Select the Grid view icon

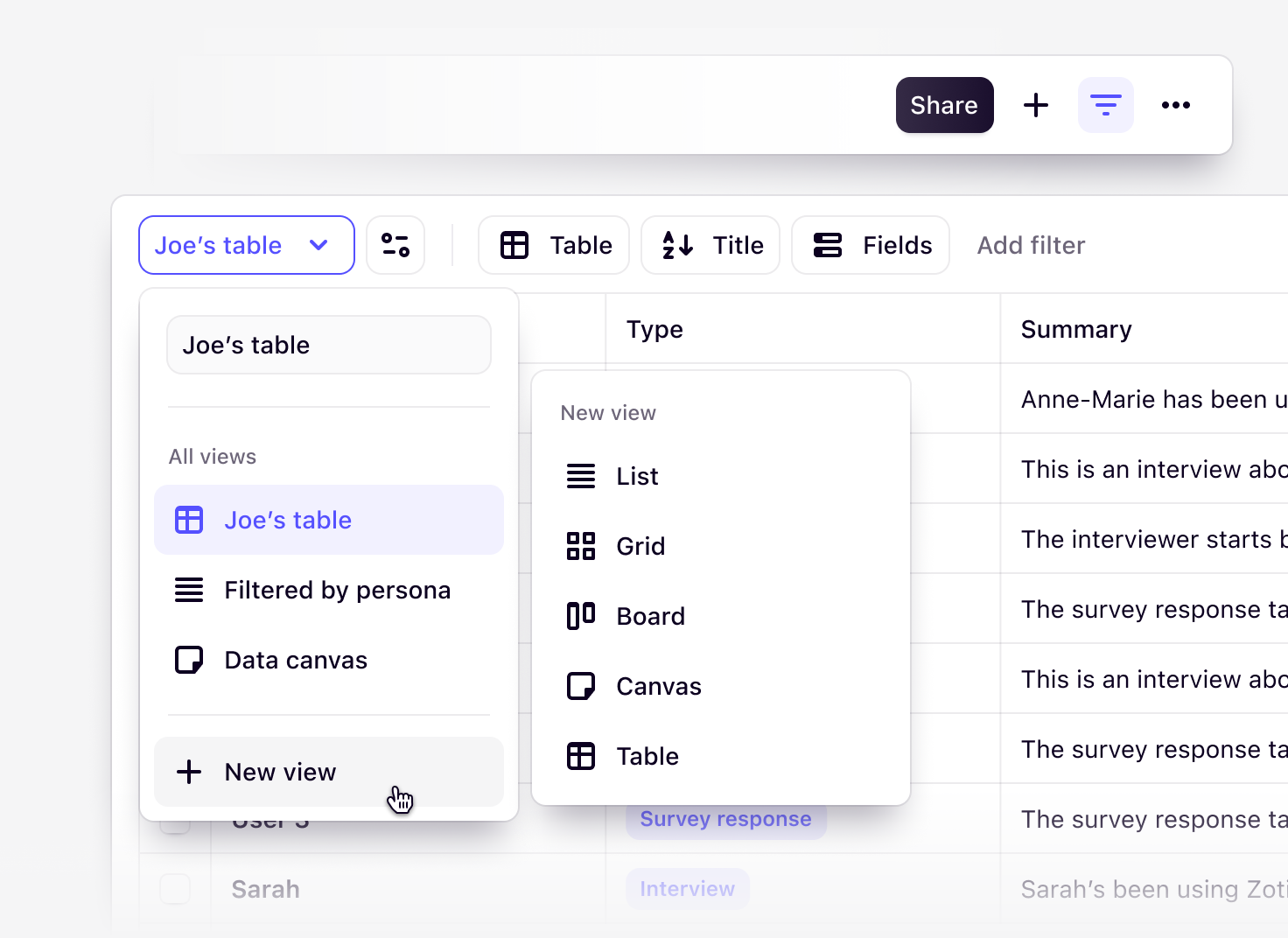point(580,546)
